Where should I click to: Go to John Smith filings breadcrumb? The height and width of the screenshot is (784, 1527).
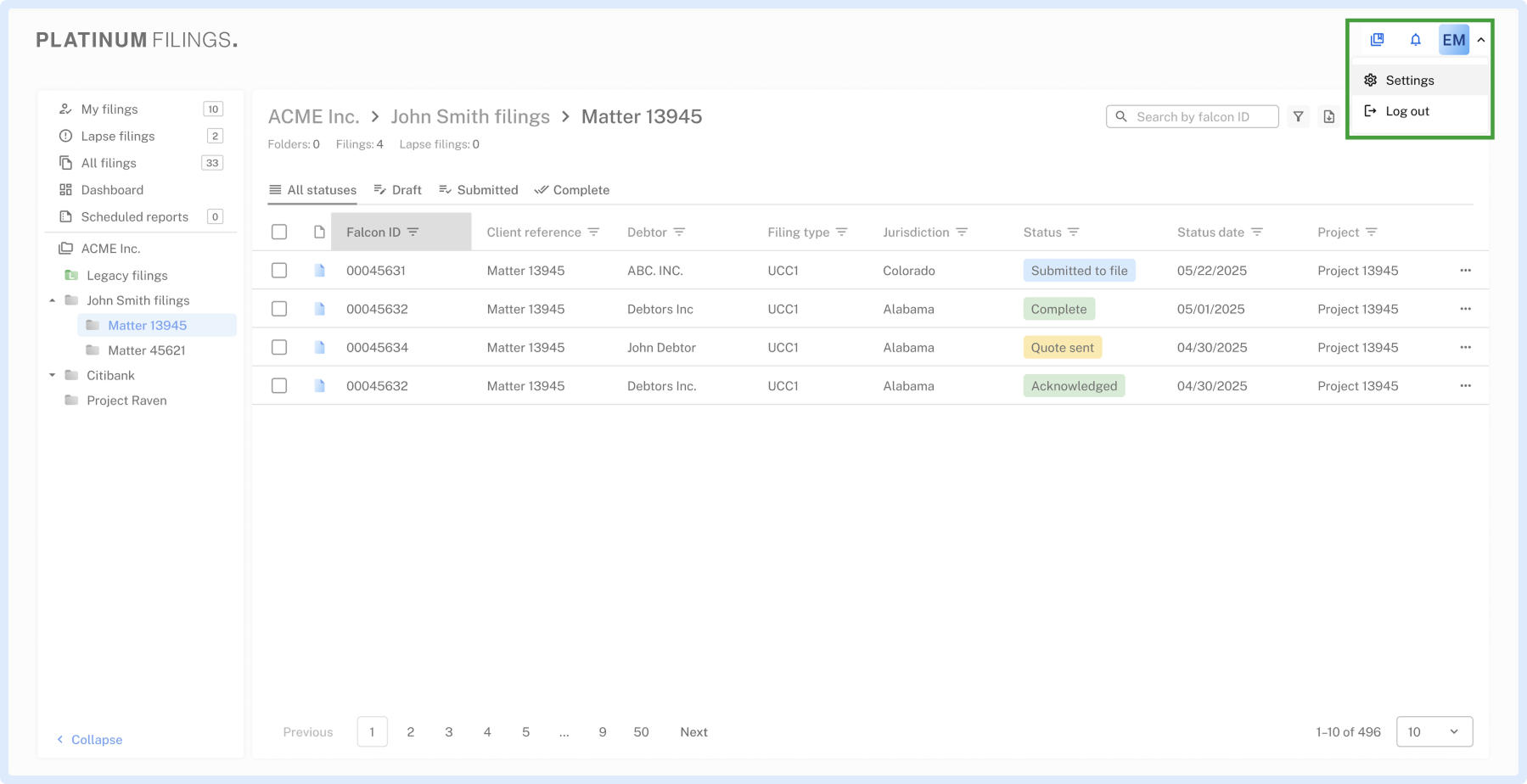470,117
